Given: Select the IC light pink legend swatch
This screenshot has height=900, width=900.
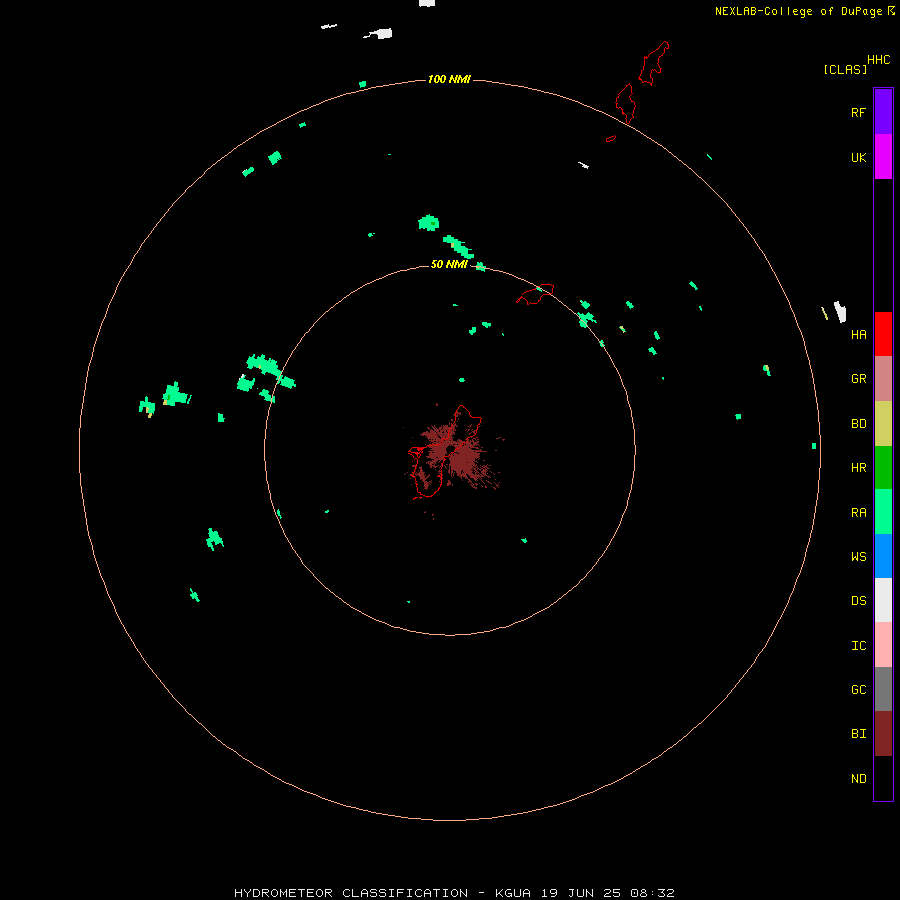Looking at the screenshot, I should tap(883, 645).
